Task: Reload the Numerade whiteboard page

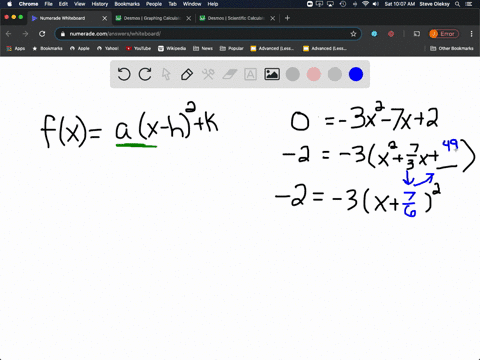Action: pos(42,34)
